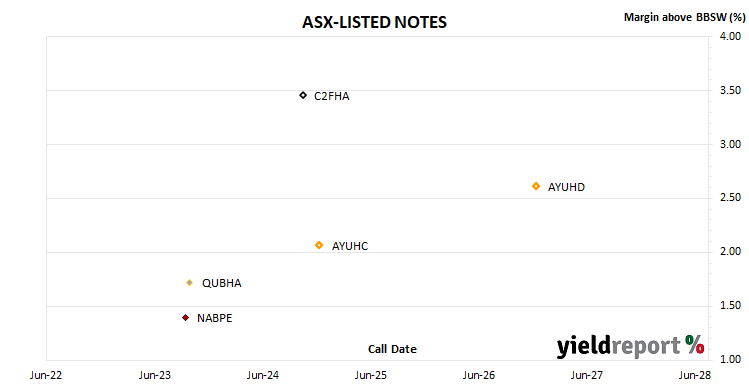749x391 pixels.
Task: Click the yieldreport logo text
Action: [x=618, y=346]
